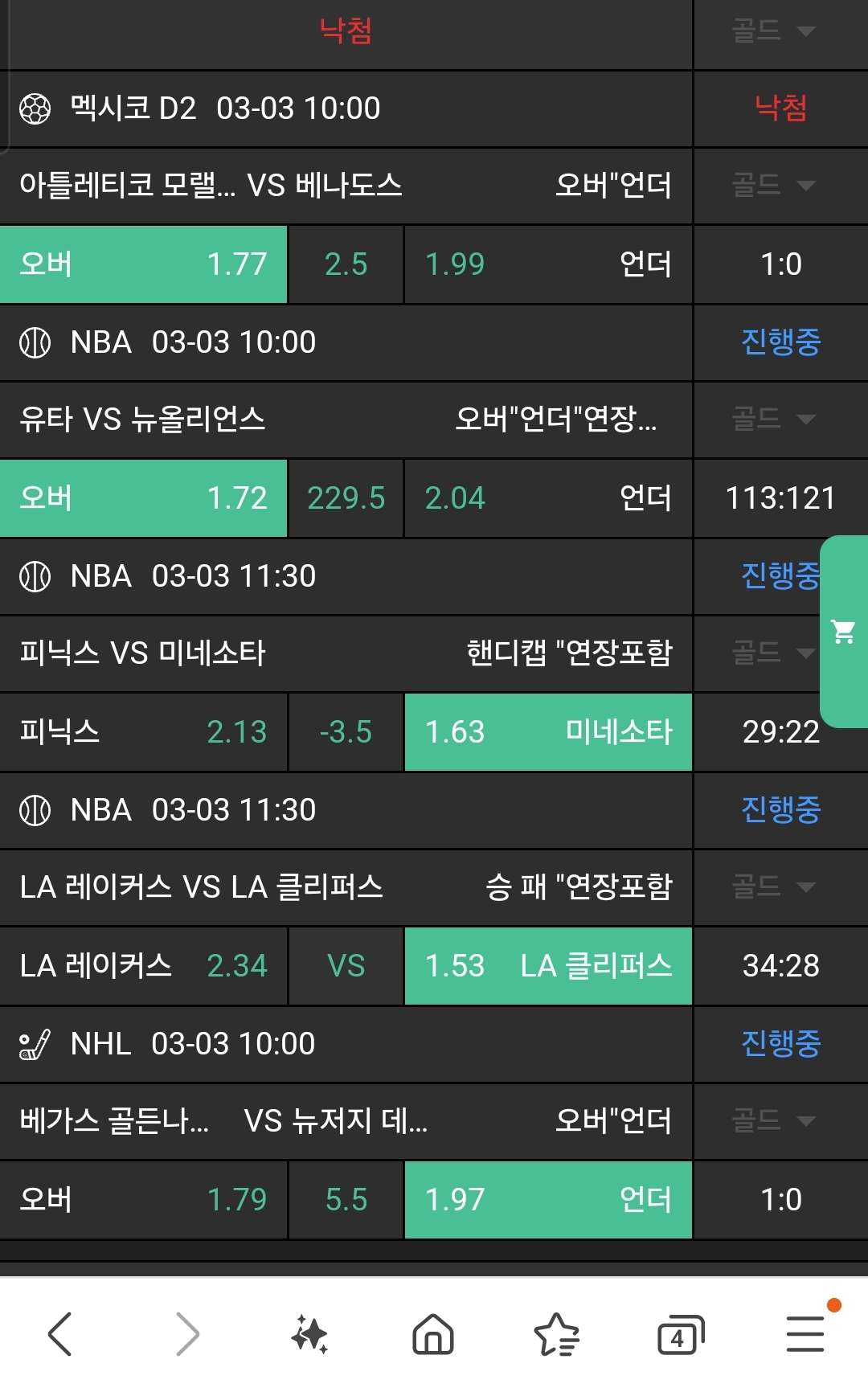Open the green shopping cart panel
Screen dimensions: 868x1392
click(x=844, y=632)
